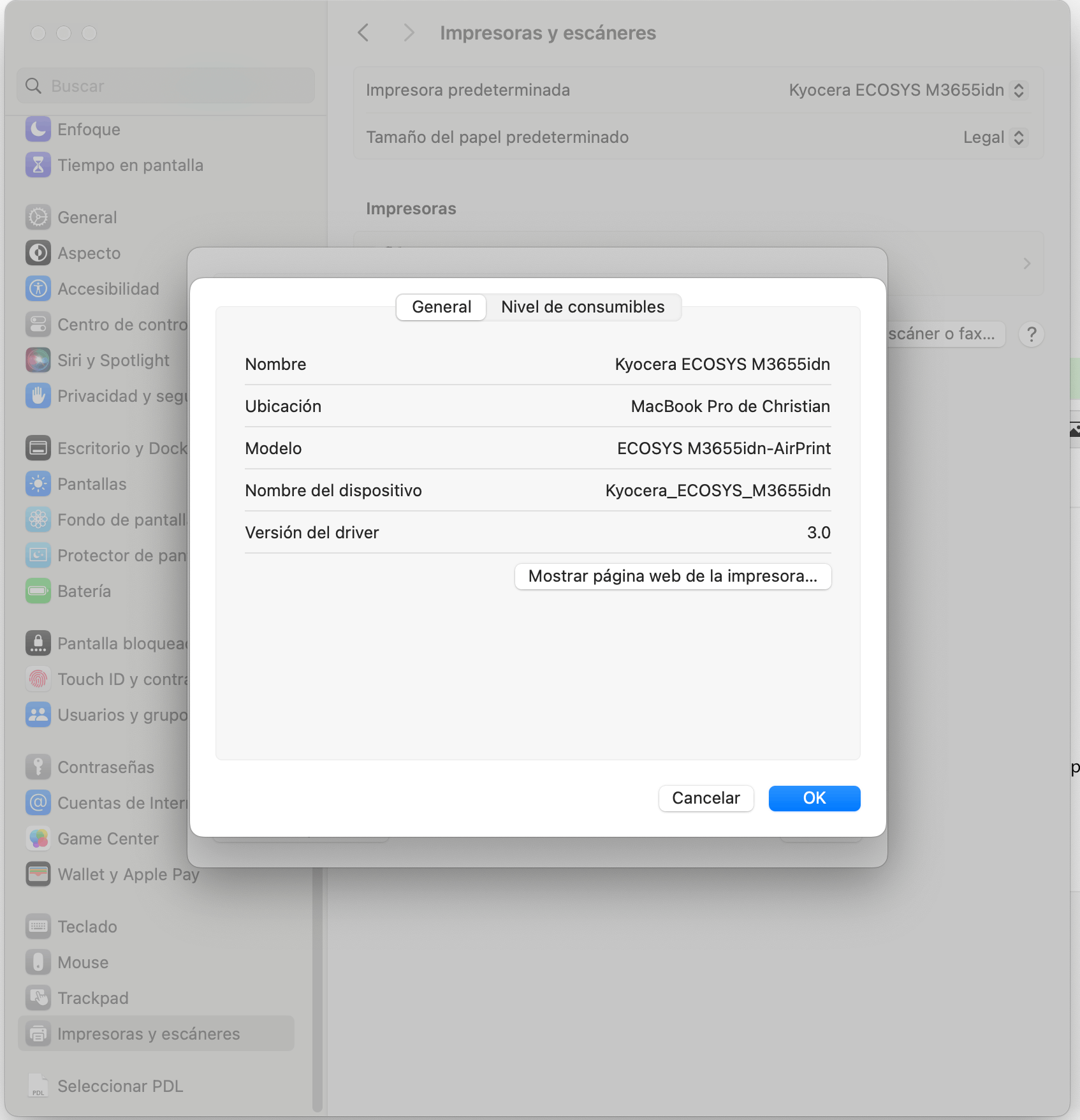Click the Impresoras y escáneres printer icon
The height and width of the screenshot is (1120, 1080).
pos(38,1034)
